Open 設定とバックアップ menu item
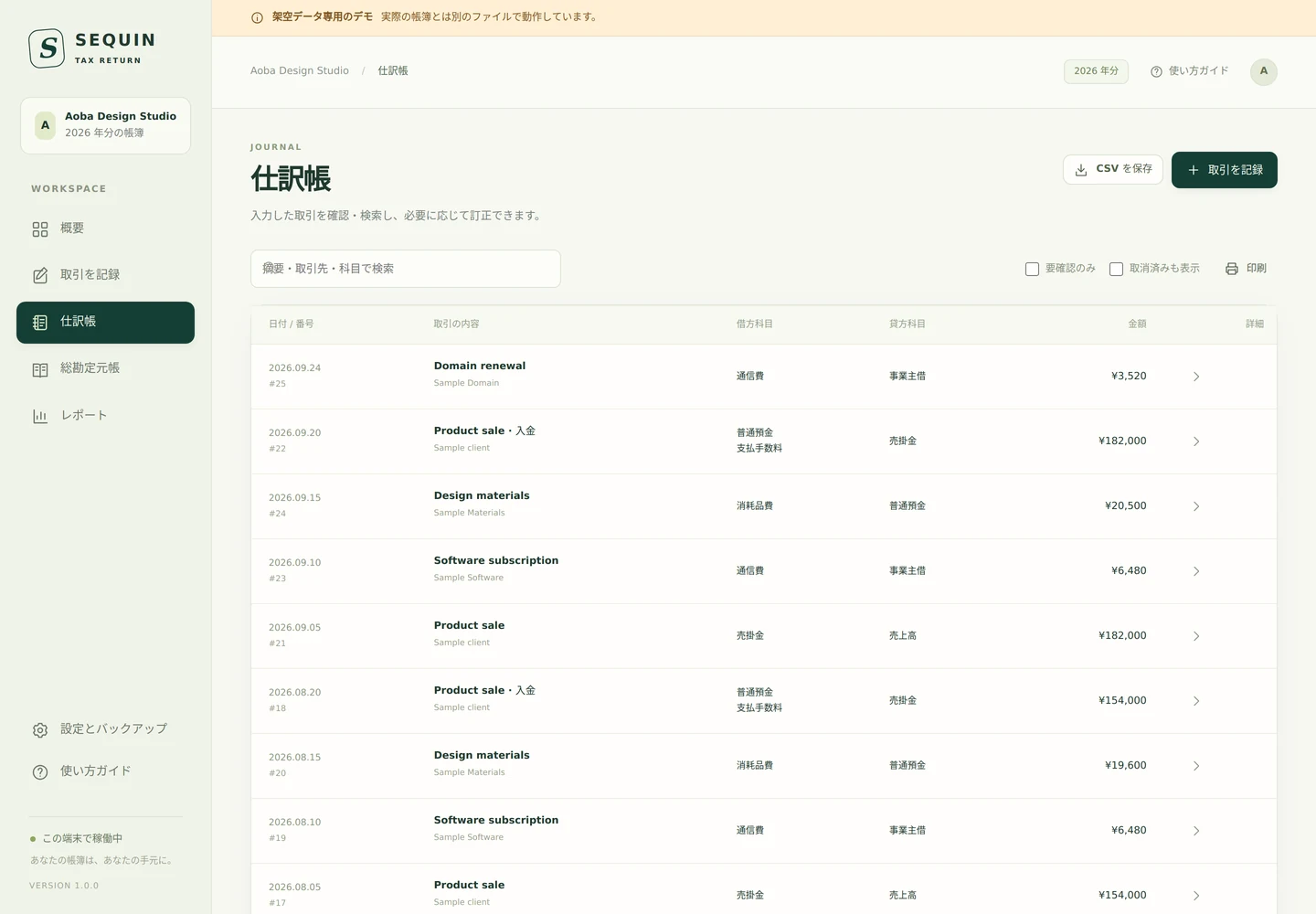 [x=105, y=729]
